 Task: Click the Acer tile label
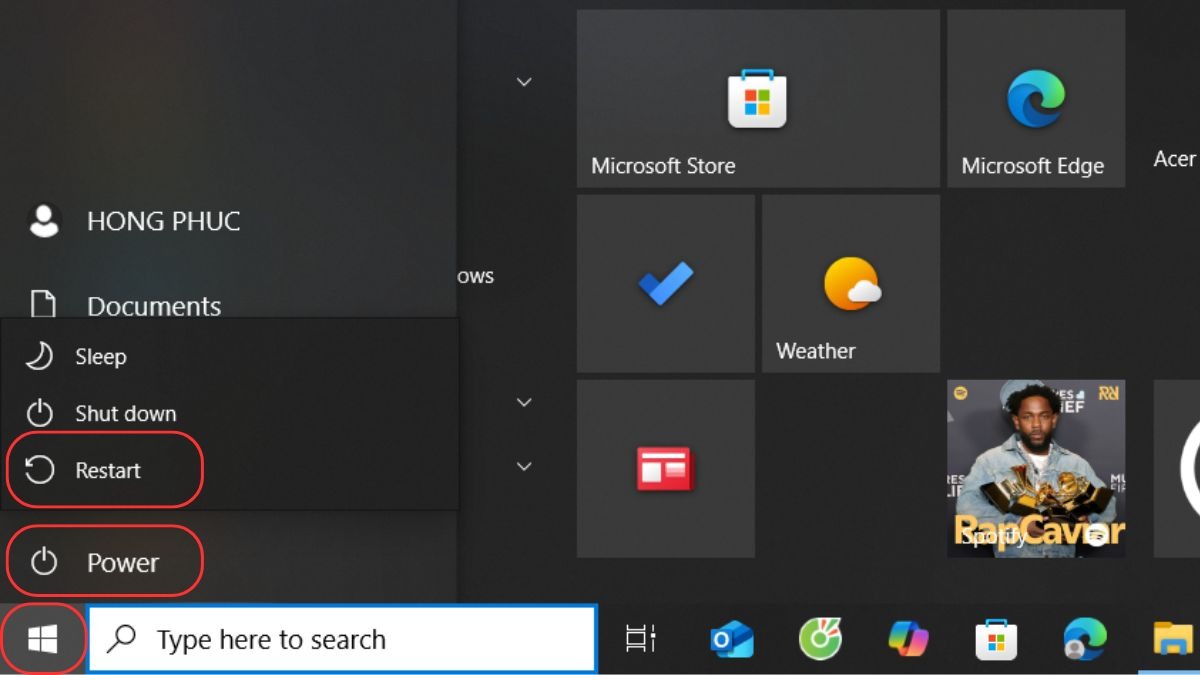pos(1175,159)
